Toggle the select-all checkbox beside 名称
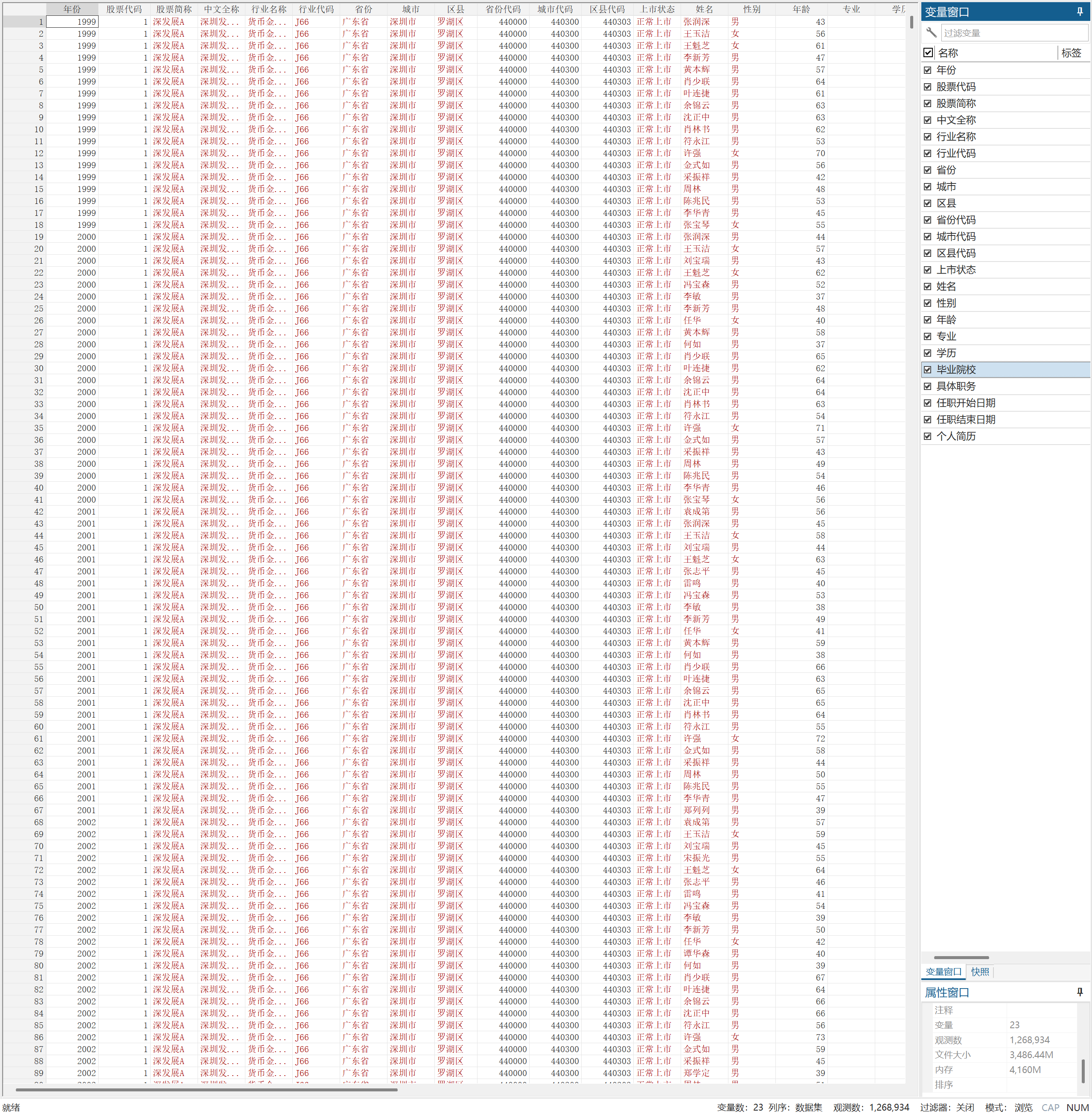 [928, 53]
